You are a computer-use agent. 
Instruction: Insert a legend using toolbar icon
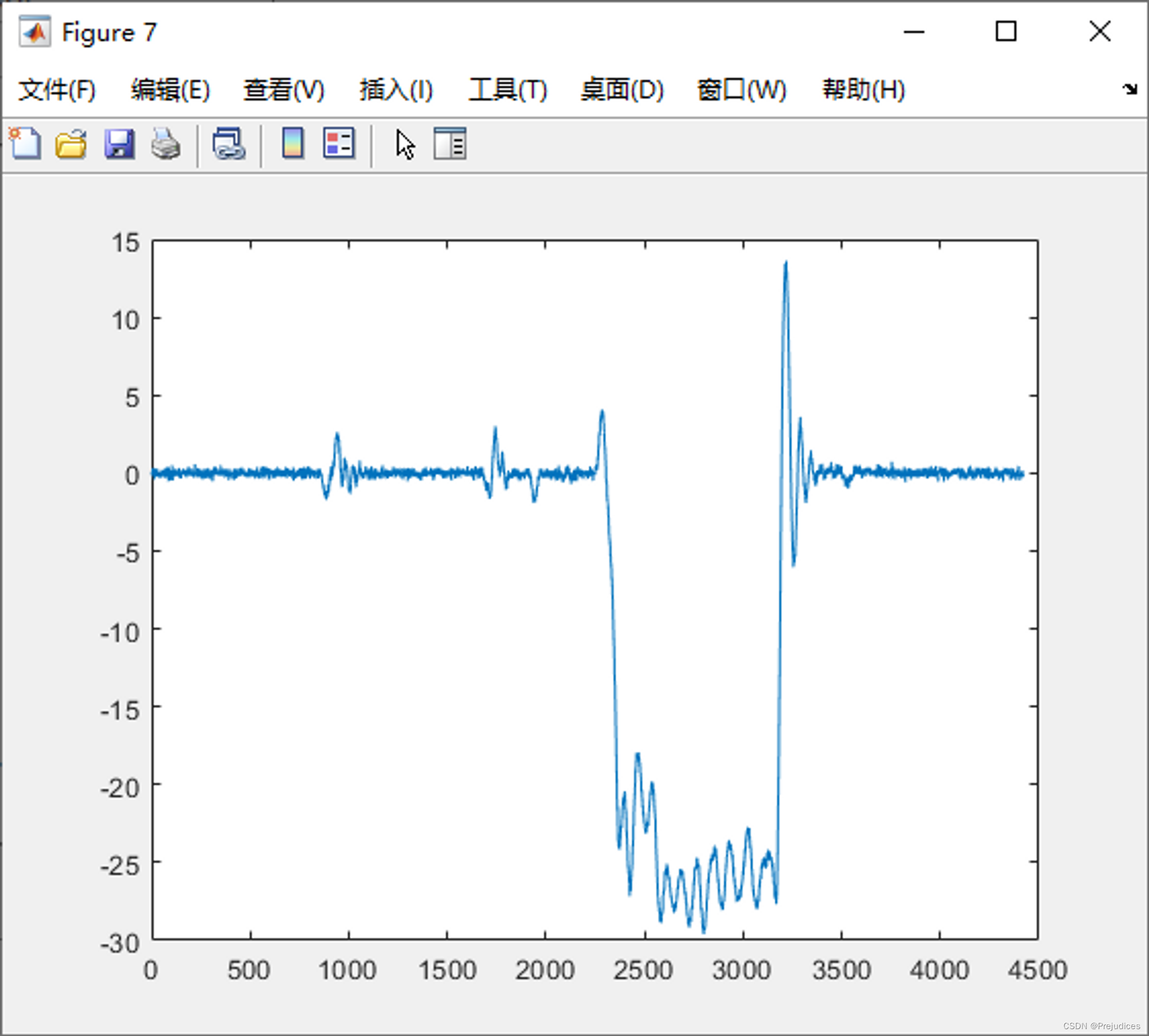pyautogui.click(x=339, y=144)
